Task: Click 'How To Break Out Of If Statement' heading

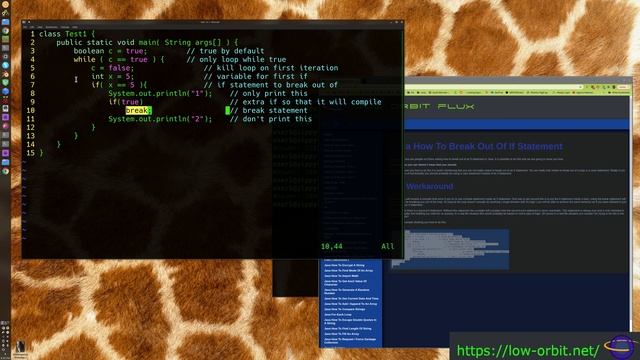Action: click(x=488, y=147)
